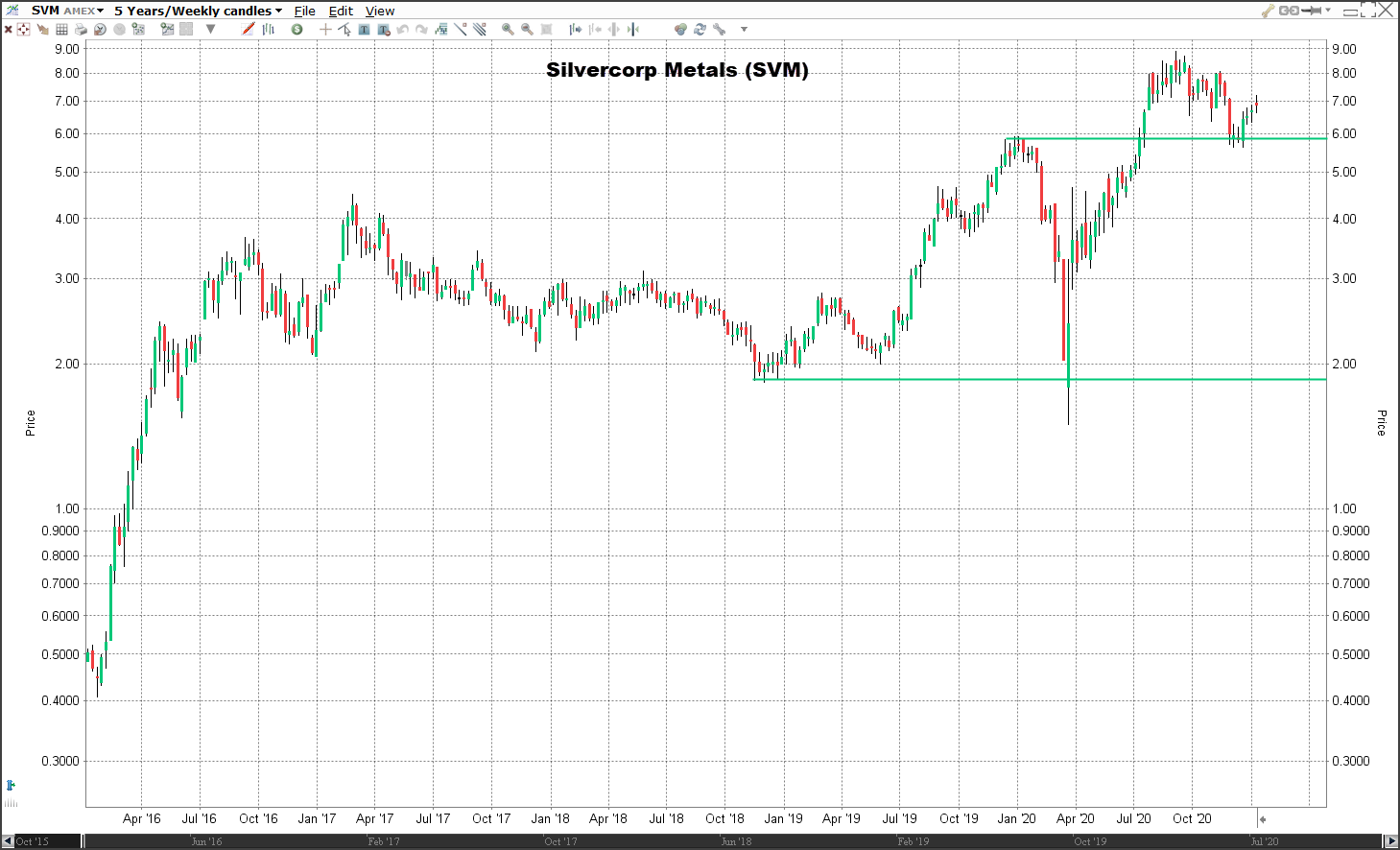Click the chart studies icon left of the grey square

click(x=167, y=29)
